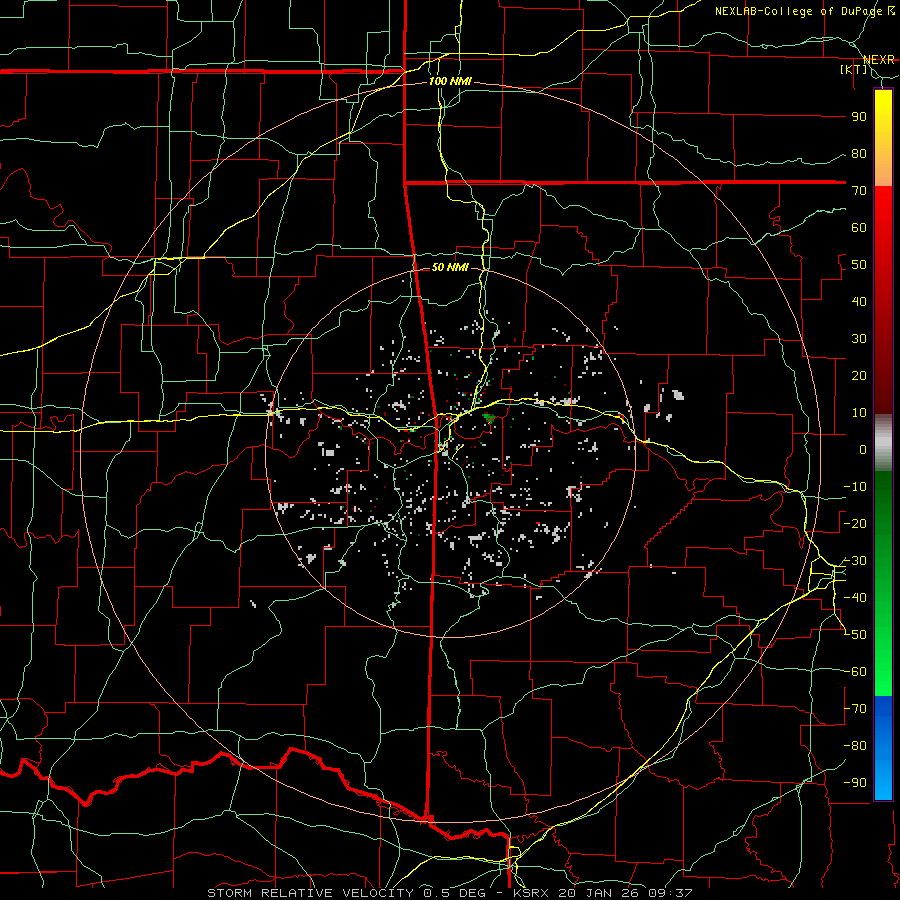The image size is (900, 900).
Task: Click the '100 NMI' range ring label
Action: (450, 82)
